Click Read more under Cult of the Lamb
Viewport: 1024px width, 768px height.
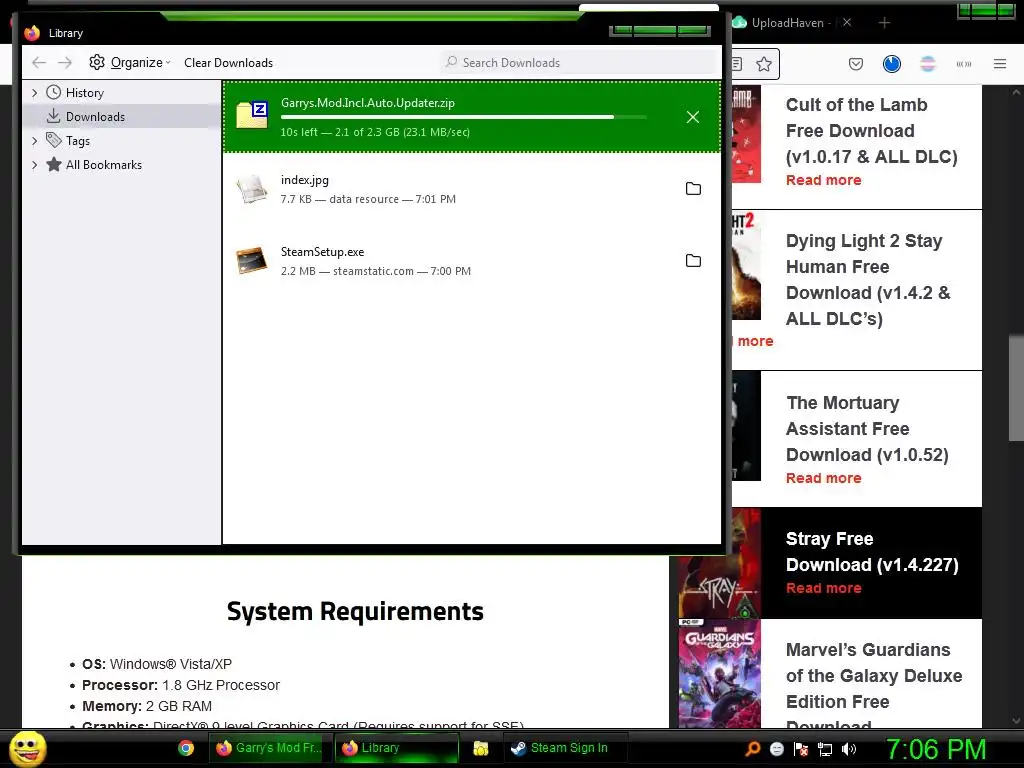pyautogui.click(x=824, y=180)
